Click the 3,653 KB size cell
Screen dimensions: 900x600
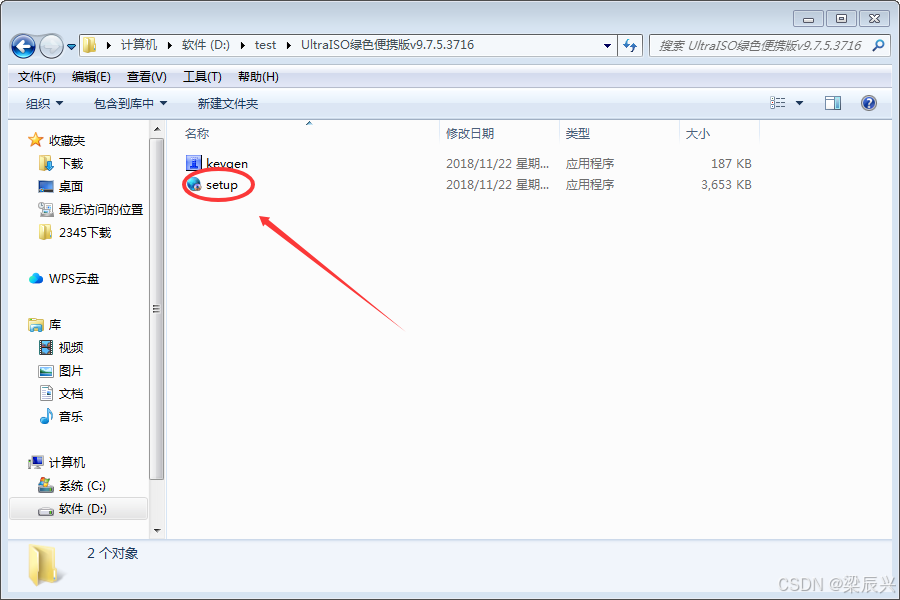[x=726, y=184]
